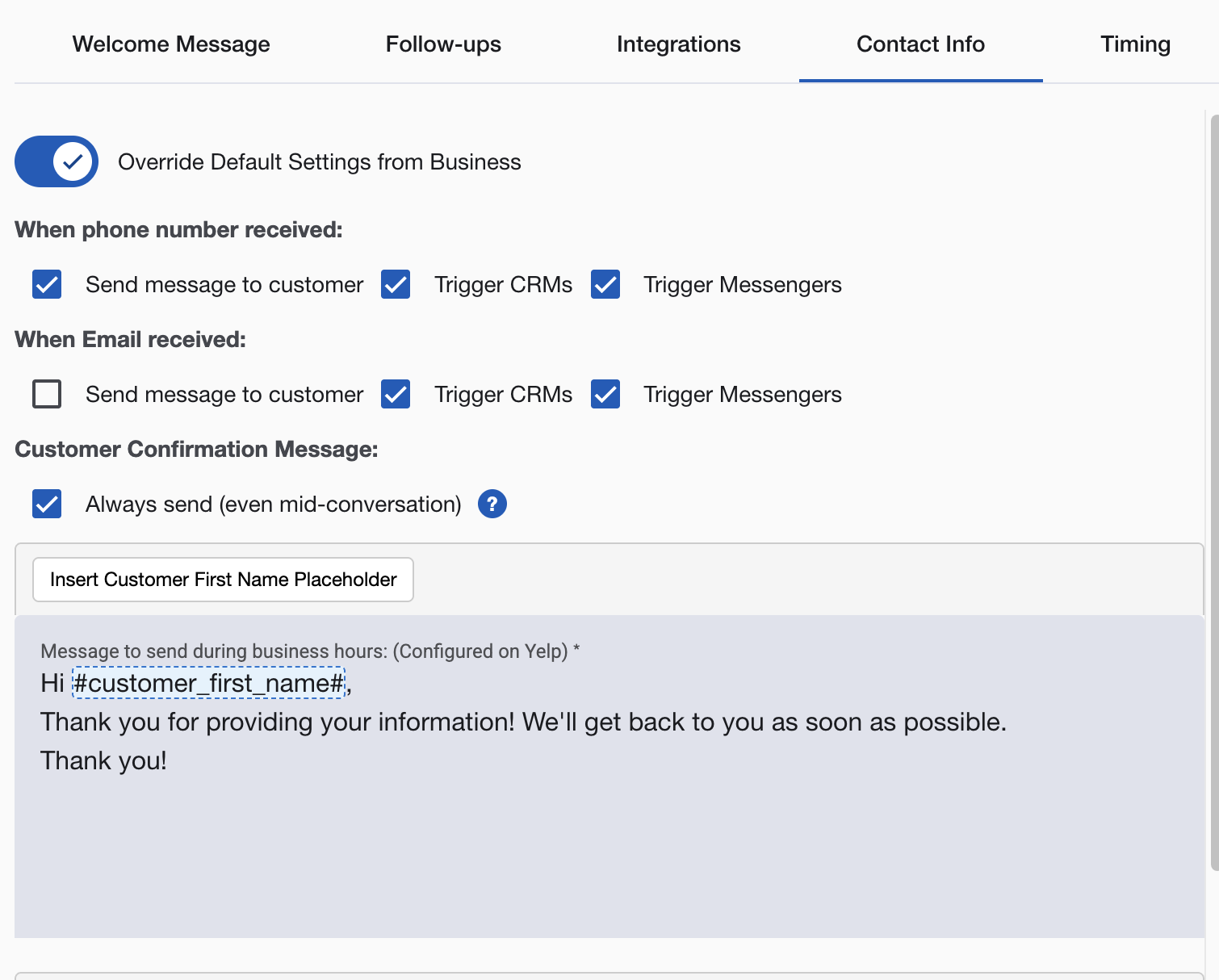
Task: Select the #customer_first_name# placeholder token
Action: click(x=209, y=683)
